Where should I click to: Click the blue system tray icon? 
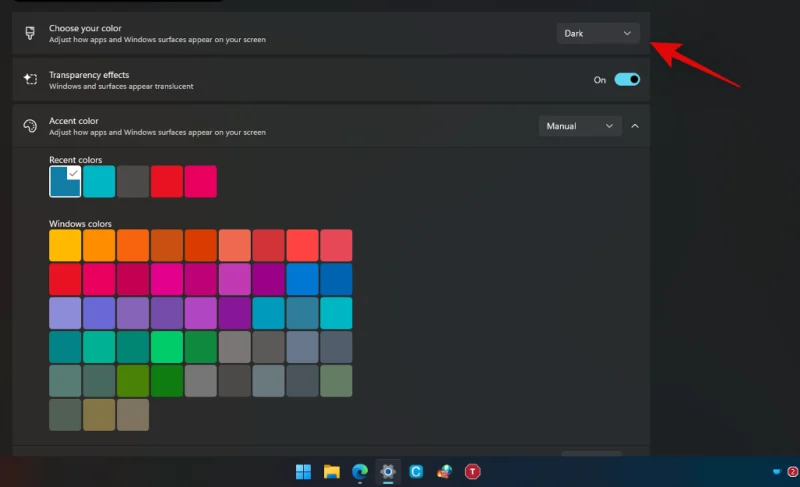[777, 472]
